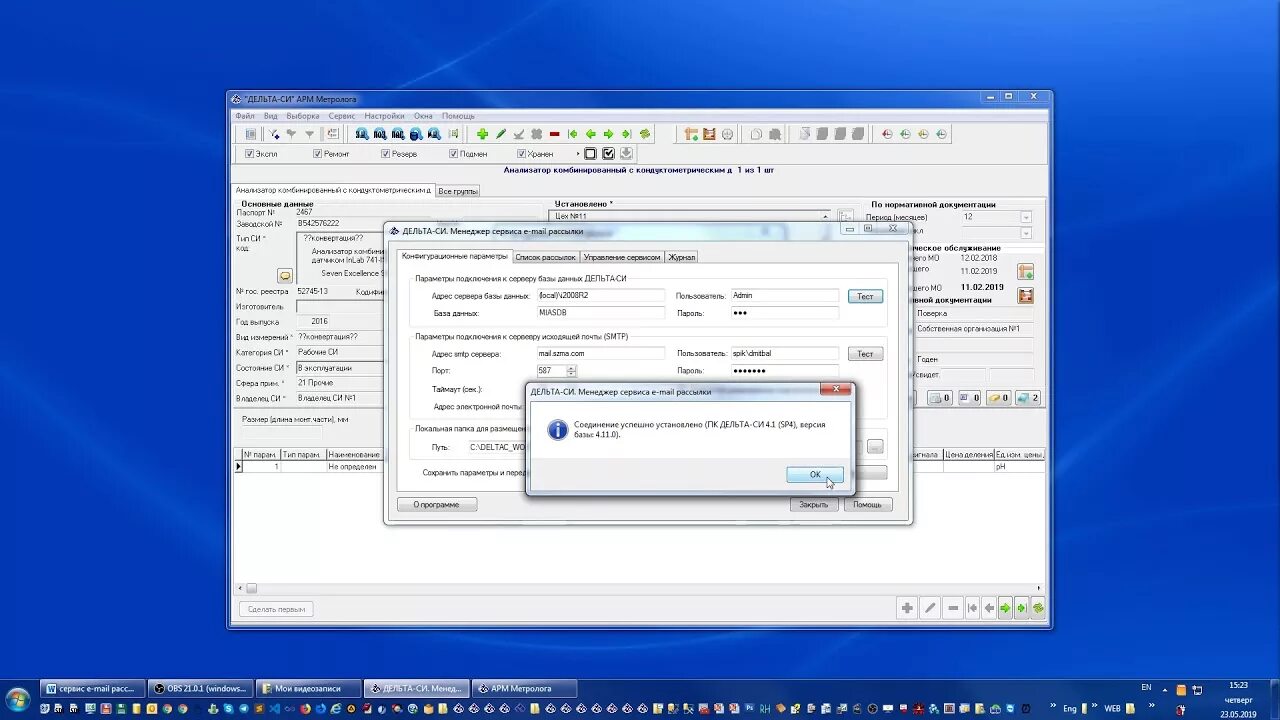Select the Все группы tab
Viewport: 1280px width, 720px height.
(x=458, y=191)
